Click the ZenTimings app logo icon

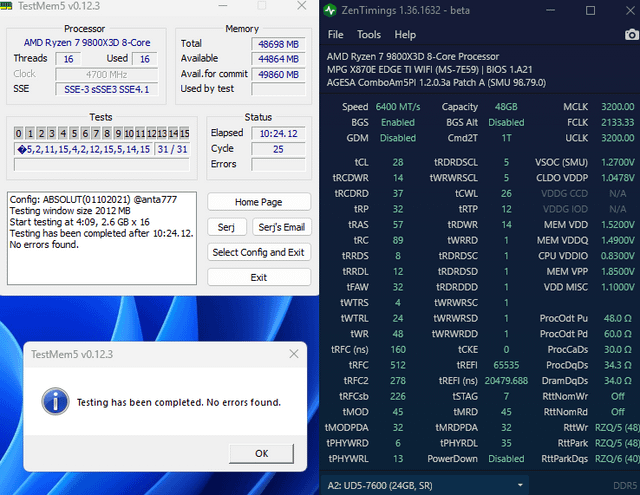tap(329, 10)
